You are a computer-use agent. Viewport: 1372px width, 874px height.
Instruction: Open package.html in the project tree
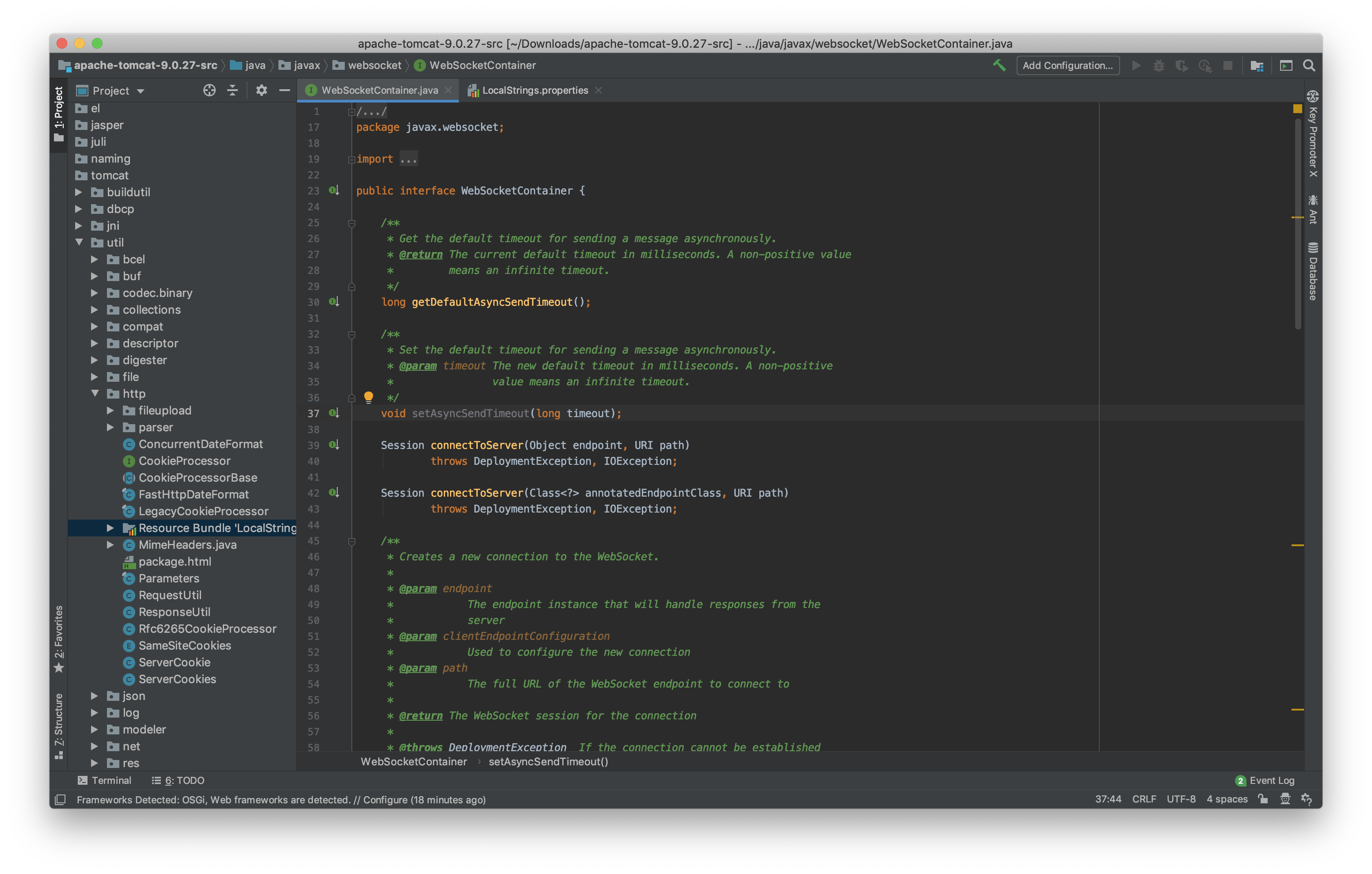pos(174,561)
